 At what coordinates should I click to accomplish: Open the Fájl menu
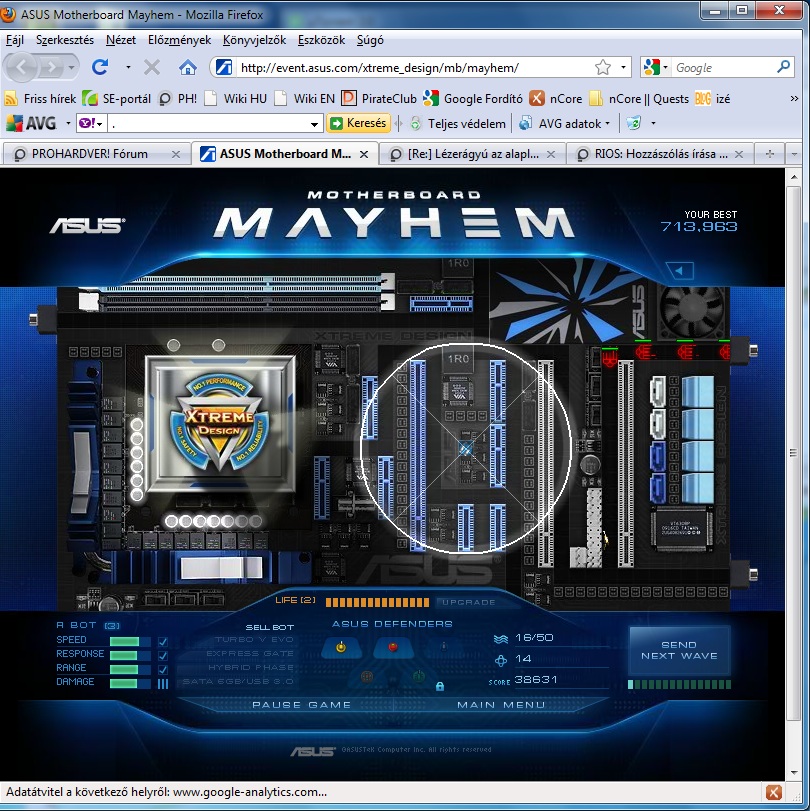[15, 40]
